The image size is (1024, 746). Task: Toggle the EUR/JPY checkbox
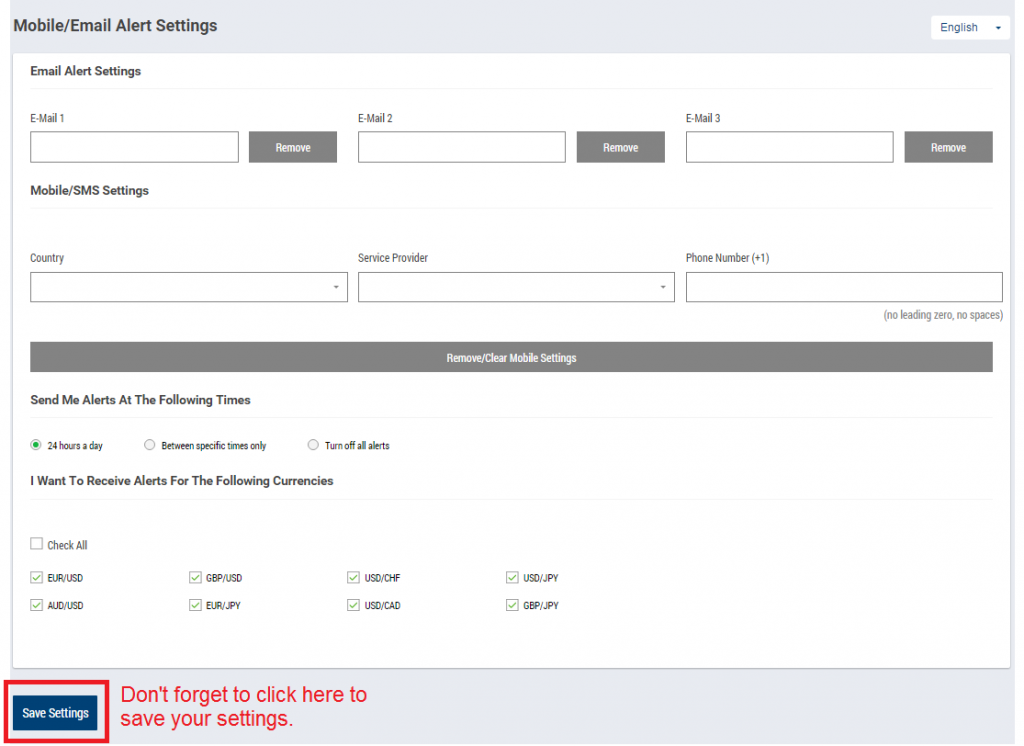tap(195, 605)
